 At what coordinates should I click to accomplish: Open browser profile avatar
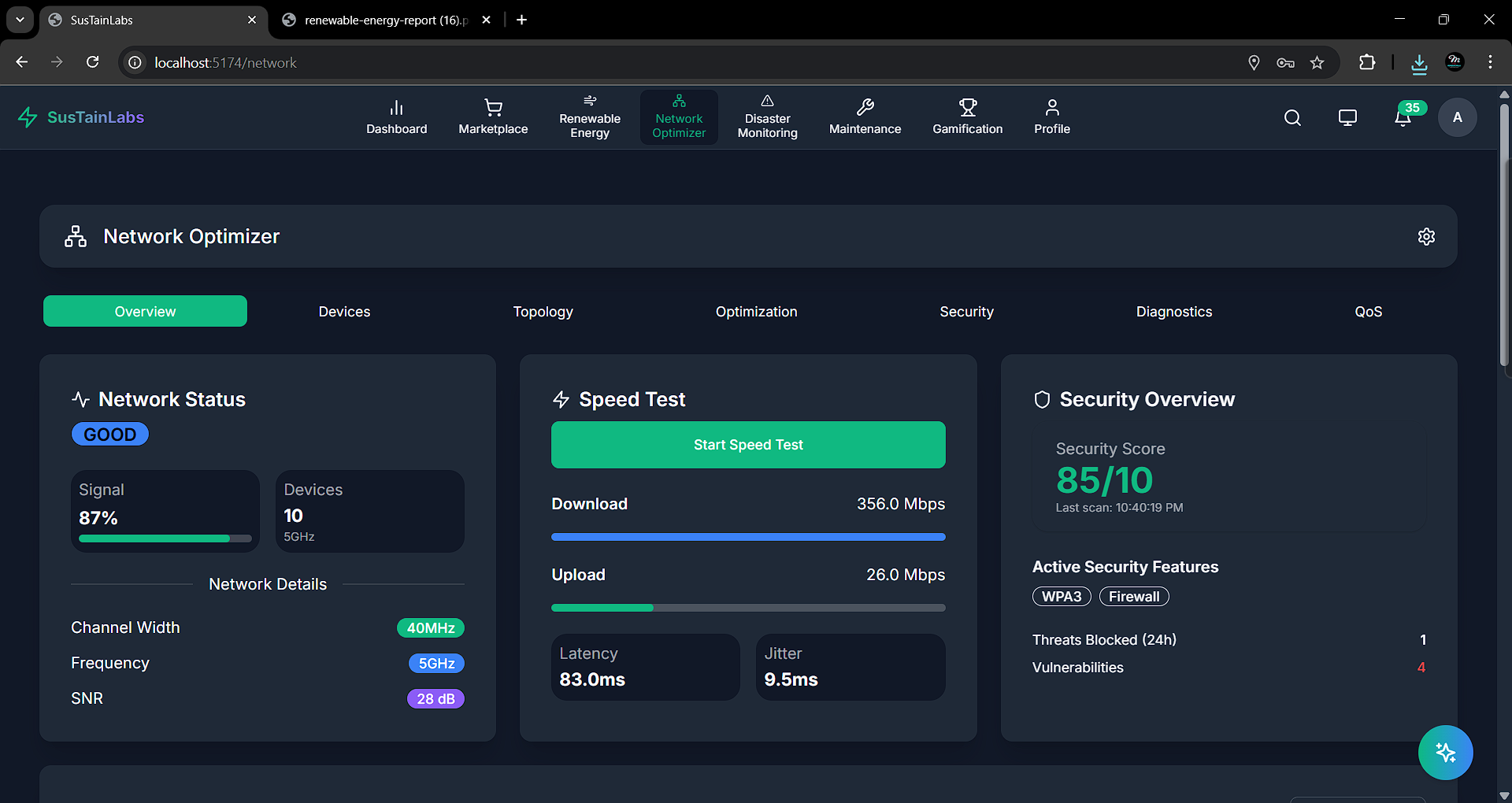pyautogui.click(x=1455, y=62)
